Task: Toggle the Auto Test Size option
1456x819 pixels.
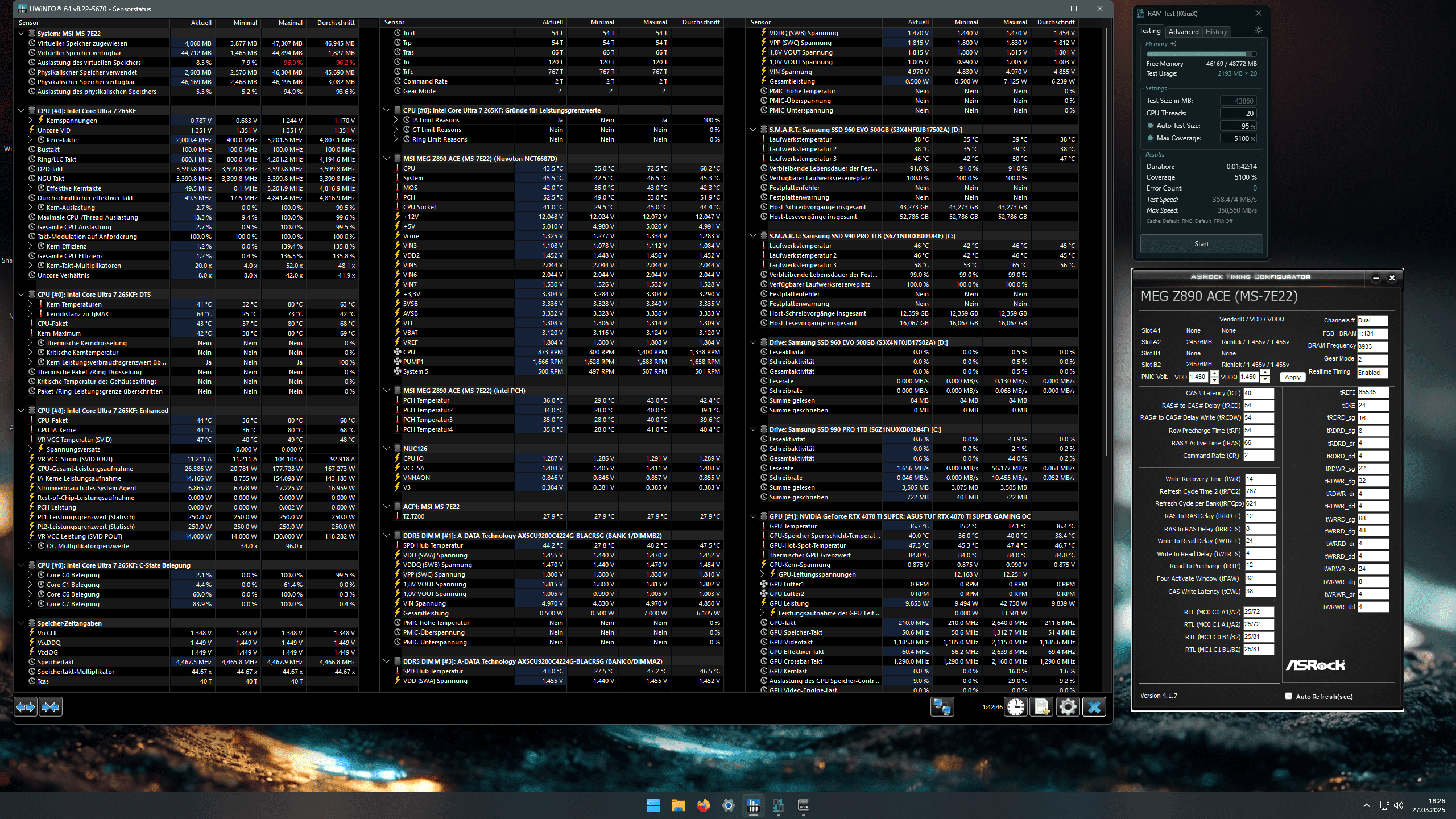Action: tap(1151, 126)
